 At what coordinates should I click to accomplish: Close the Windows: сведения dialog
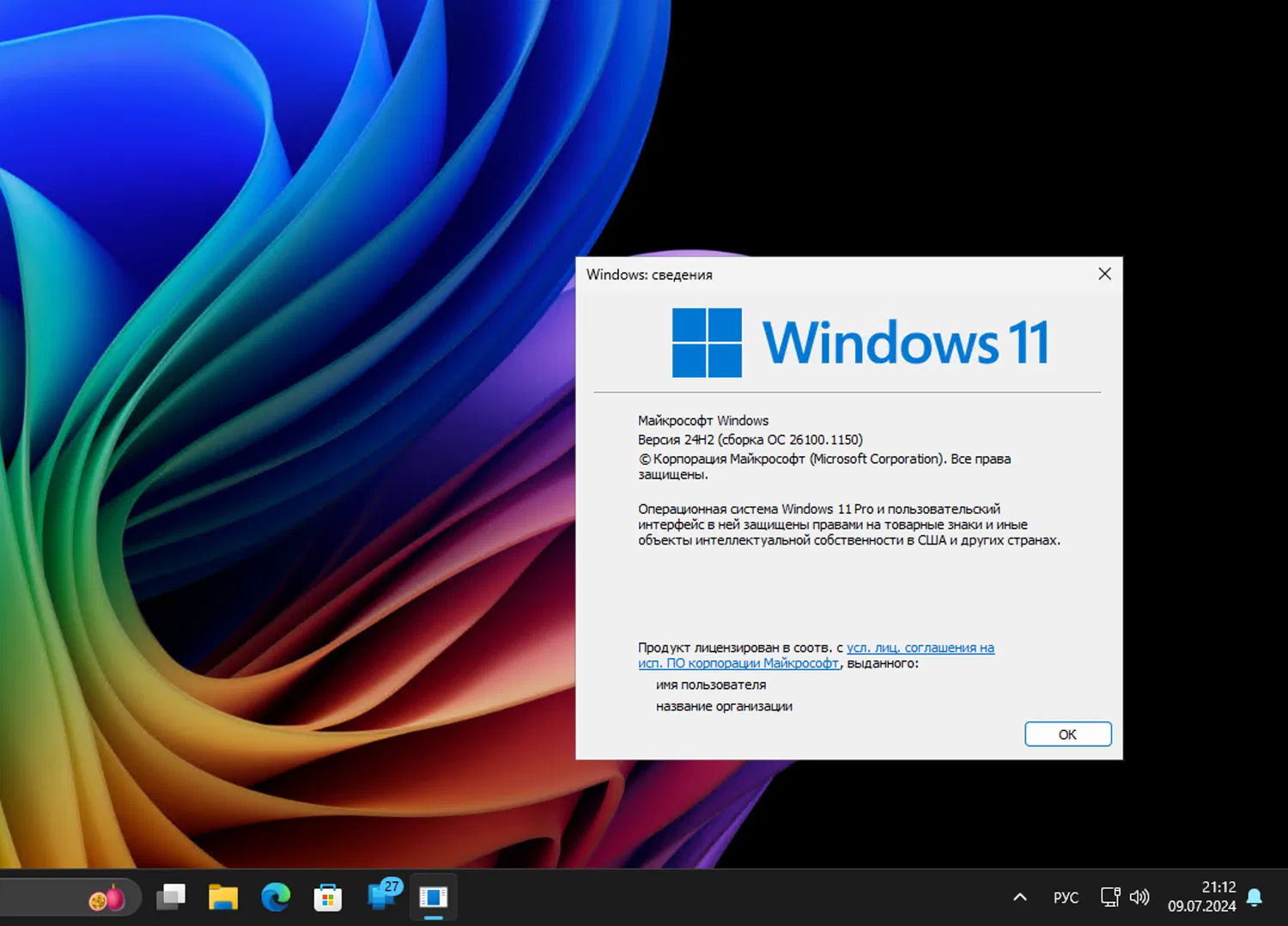coord(1104,274)
